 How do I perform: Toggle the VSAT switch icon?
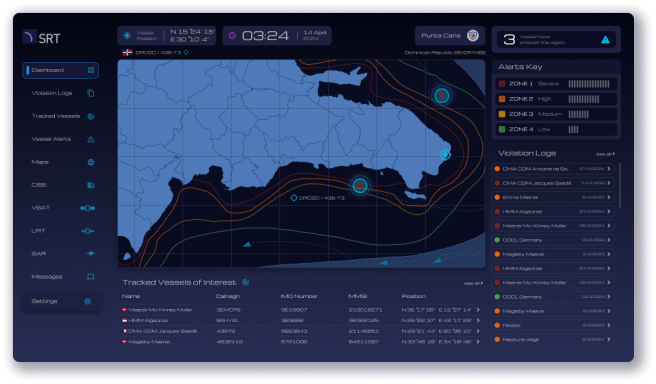click(x=87, y=208)
